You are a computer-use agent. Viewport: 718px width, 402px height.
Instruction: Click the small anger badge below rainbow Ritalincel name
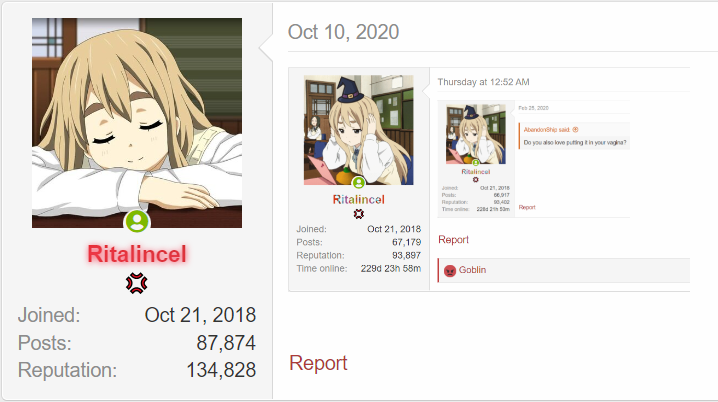[359, 214]
